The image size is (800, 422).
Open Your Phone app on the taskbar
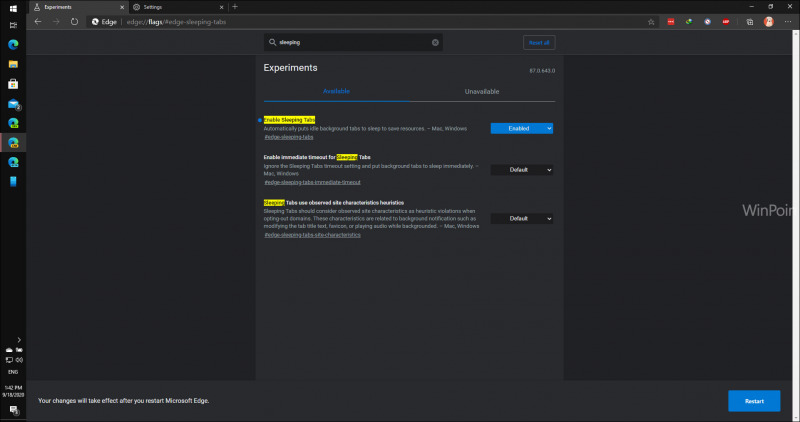click(13, 182)
